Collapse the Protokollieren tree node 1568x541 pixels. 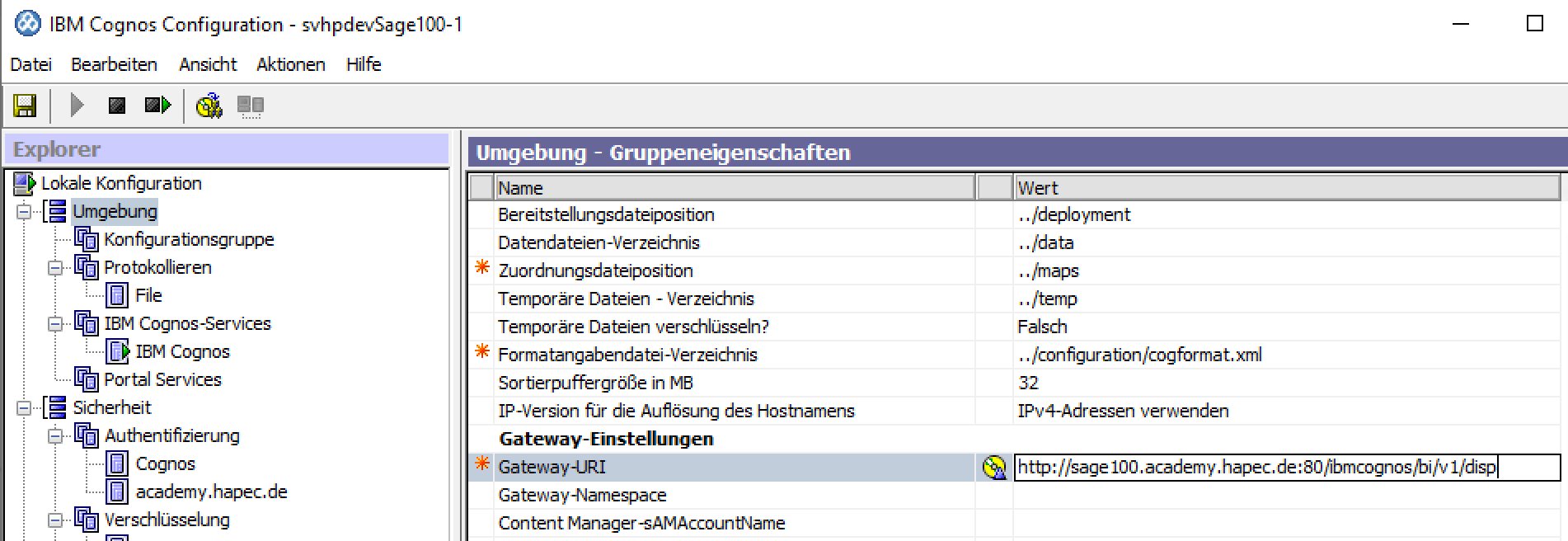[x=55, y=268]
